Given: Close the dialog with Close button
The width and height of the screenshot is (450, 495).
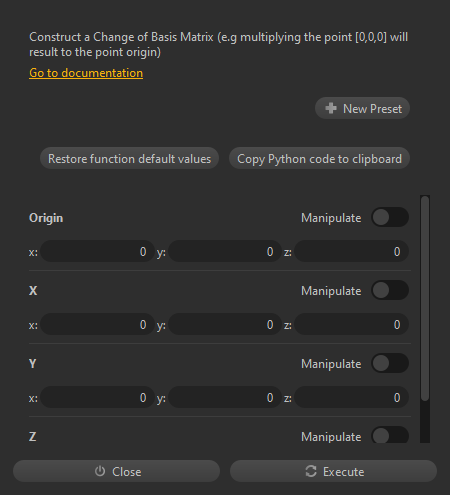Looking at the screenshot, I should point(116,471).
